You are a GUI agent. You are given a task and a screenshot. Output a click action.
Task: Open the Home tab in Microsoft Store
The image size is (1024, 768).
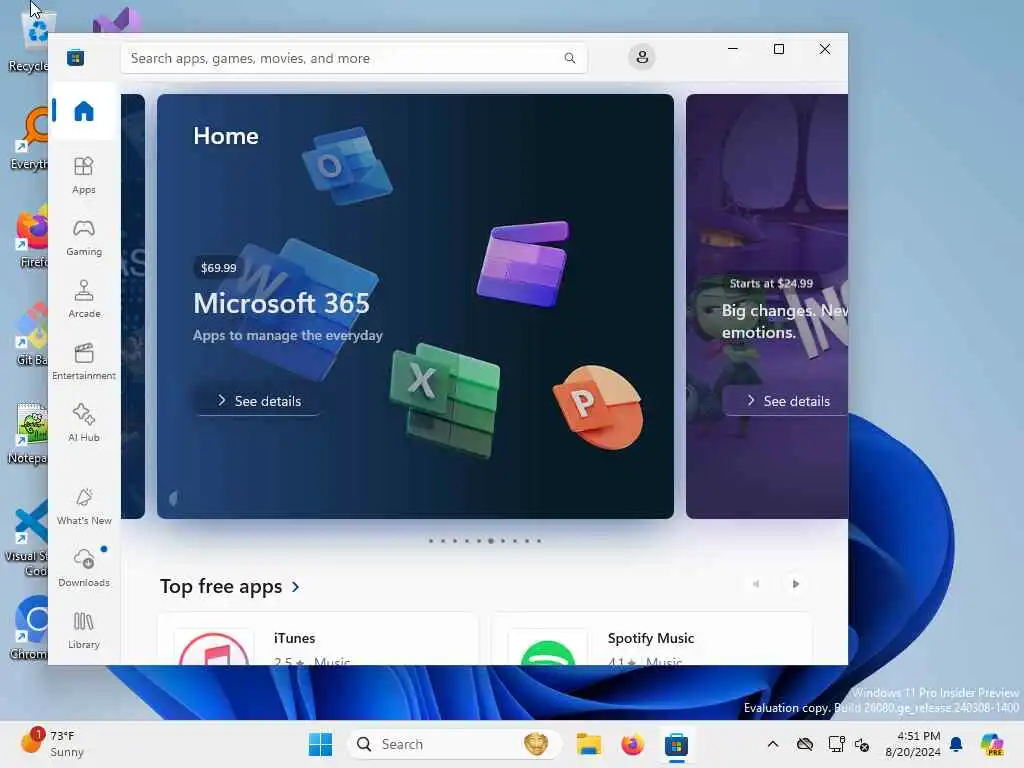point(84,111)
